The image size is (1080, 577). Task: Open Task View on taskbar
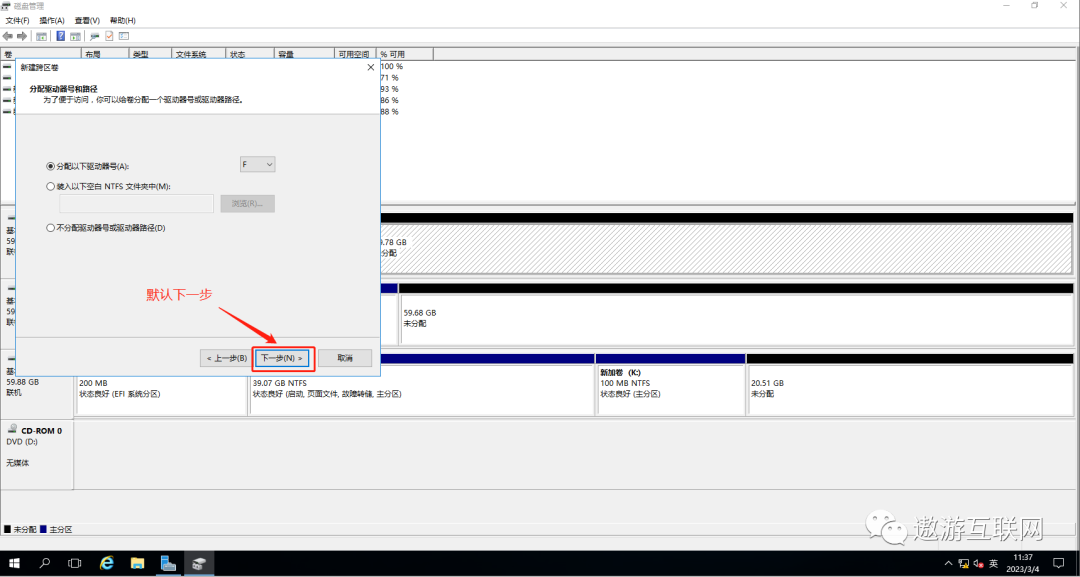pyautogui.click(x=75, y=563)
